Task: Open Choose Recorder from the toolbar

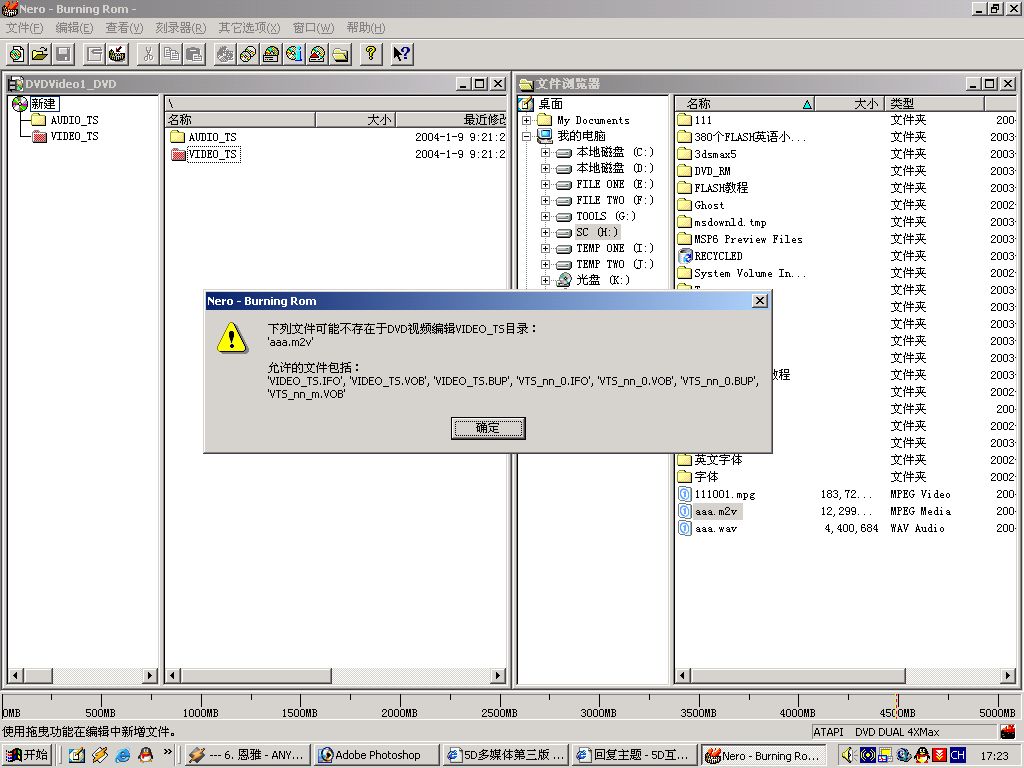Action: click(271, 54)
